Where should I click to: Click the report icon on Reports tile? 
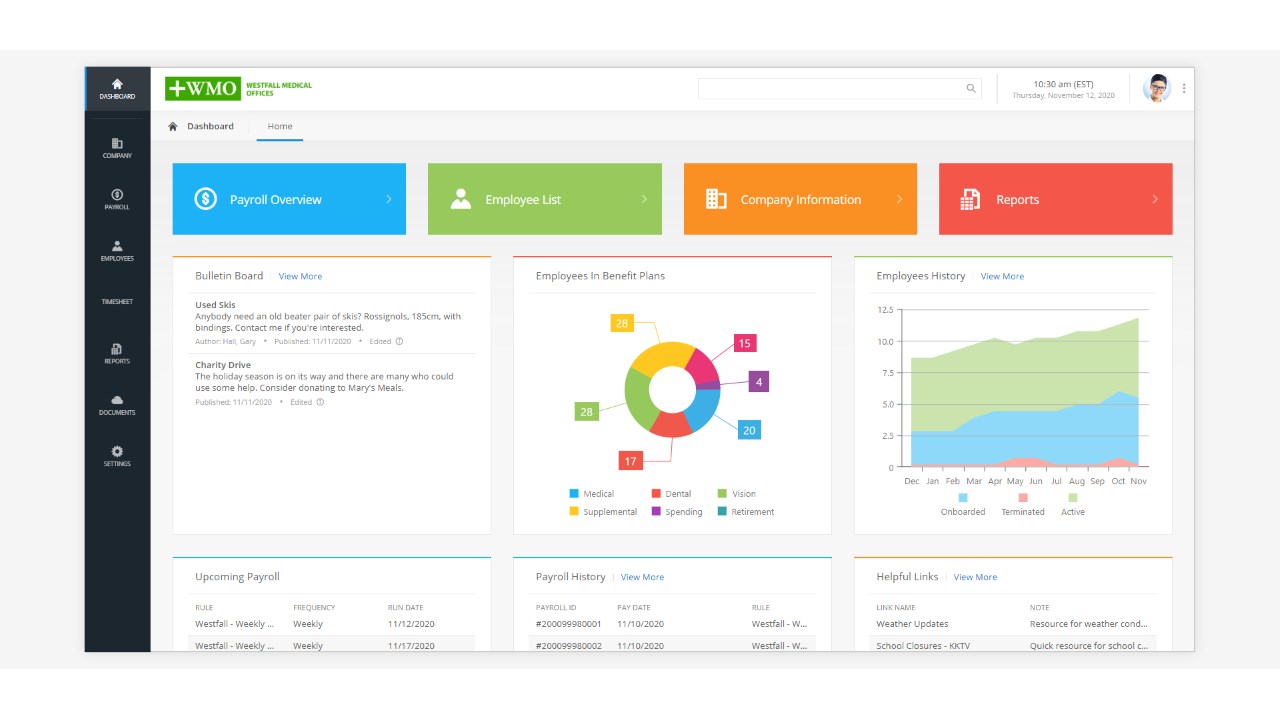click(970, 199)
